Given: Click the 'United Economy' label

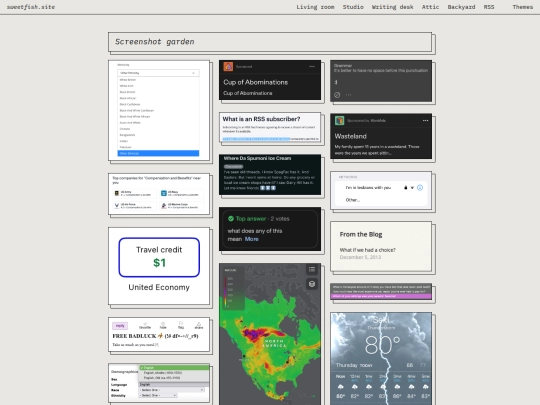Looking at the screenshot, I should click(159, 287).
